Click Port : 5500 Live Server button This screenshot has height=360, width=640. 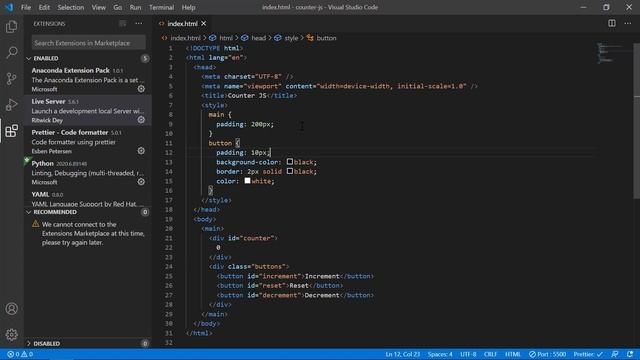click(547, 354)
